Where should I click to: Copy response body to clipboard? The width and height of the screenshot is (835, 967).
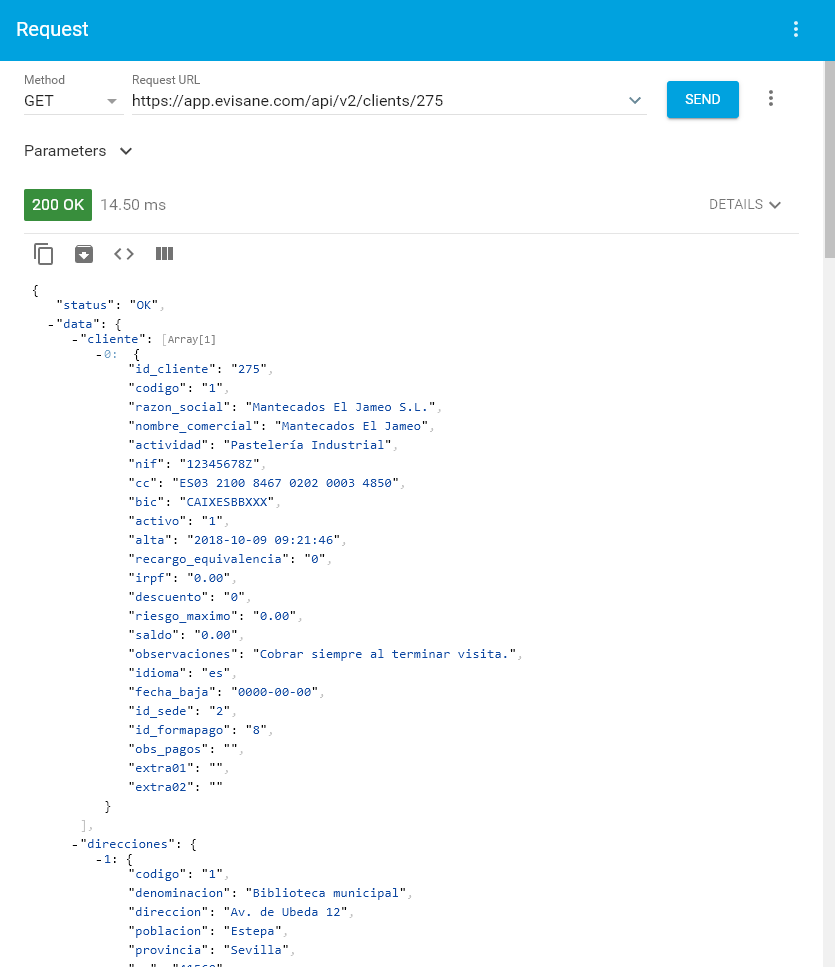[x=43, y=254]
